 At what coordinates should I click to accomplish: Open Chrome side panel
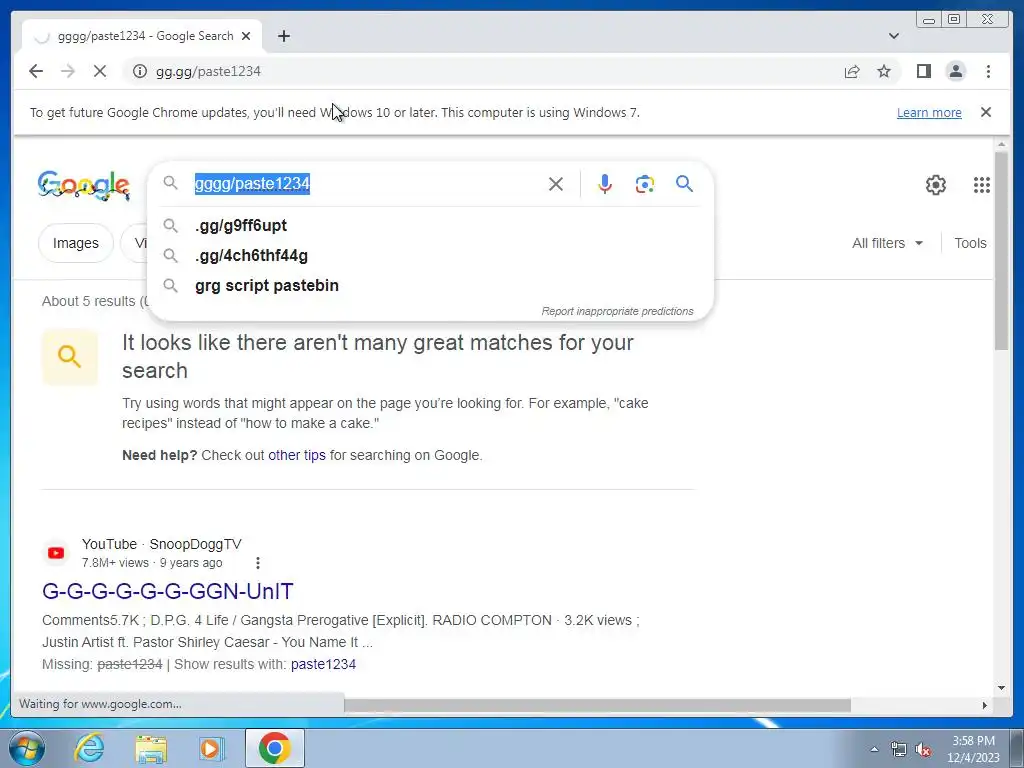pyautogui.click(x=923, y=71)
